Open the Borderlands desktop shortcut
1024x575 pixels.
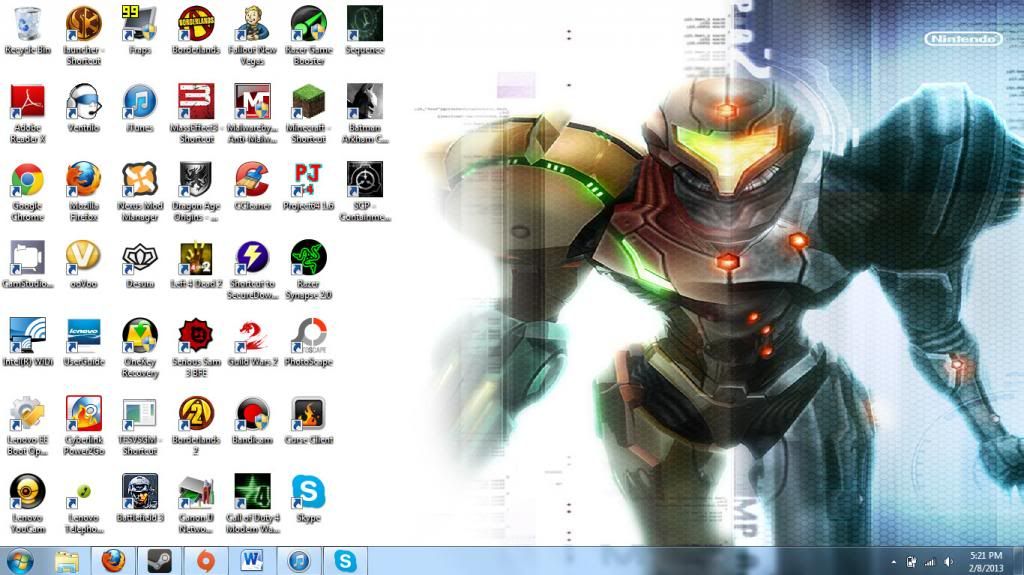click(x=195, y=23)
